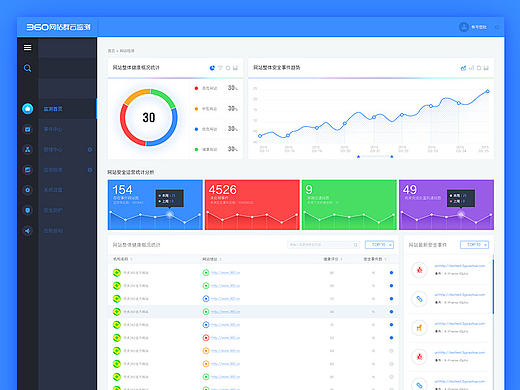The height and width of the screenshot is (390, 520).
Task: Select the 监测首页 sidebar menu item
Action: pyautogui.click(x=53, y=109)
